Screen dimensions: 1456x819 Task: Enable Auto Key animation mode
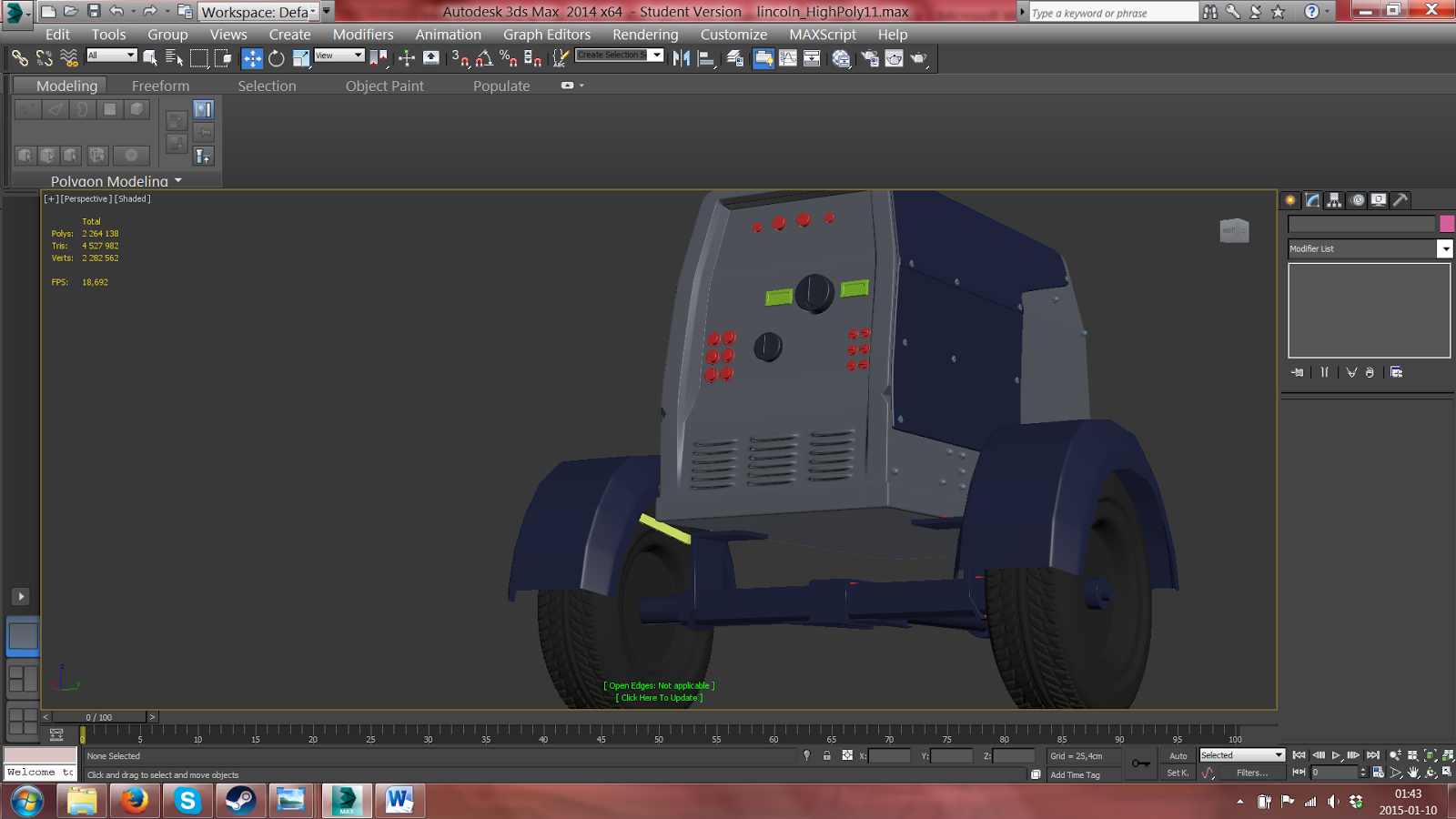[1178, 755]
